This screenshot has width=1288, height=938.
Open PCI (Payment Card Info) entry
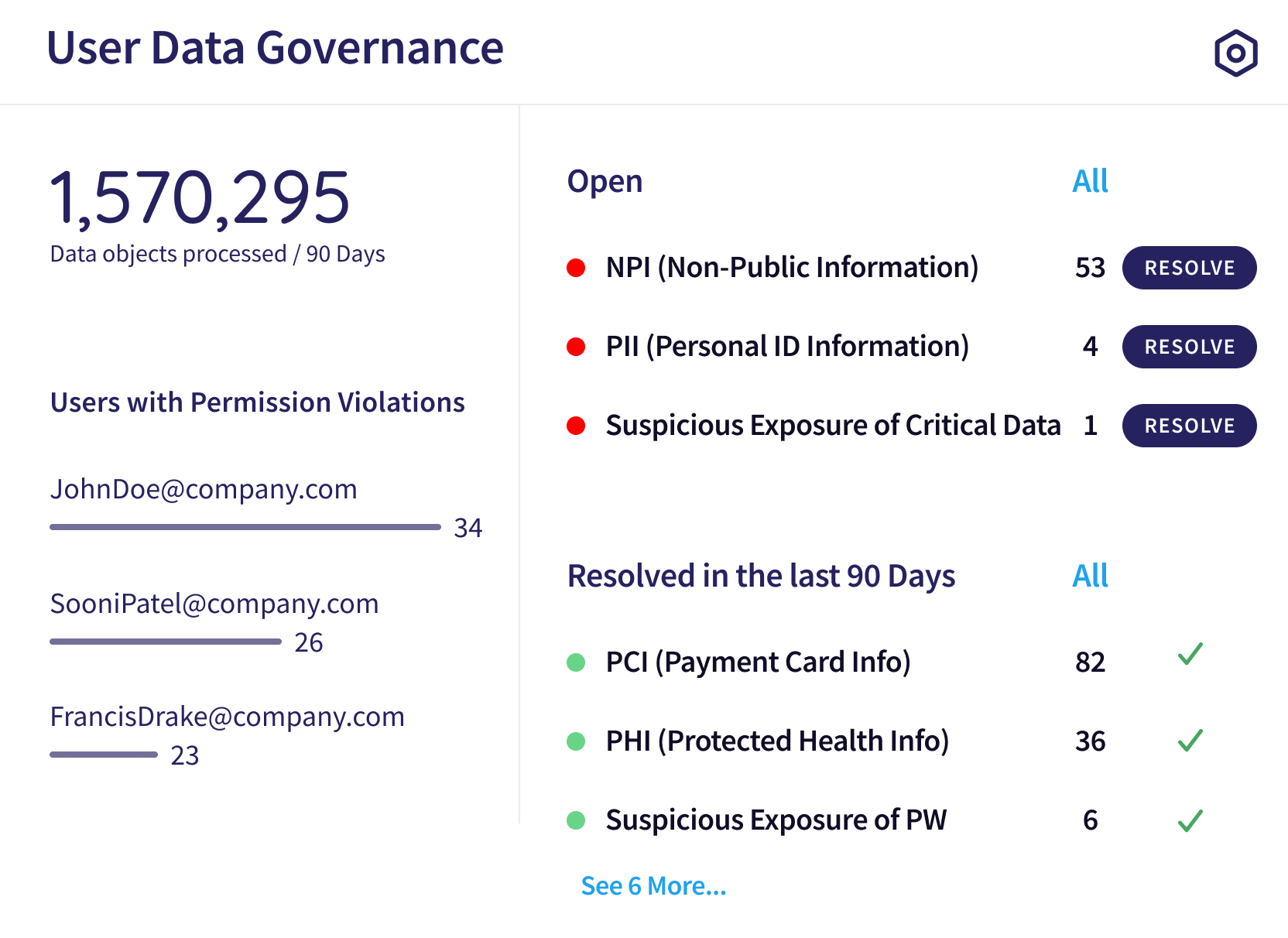tap(758, 662)
